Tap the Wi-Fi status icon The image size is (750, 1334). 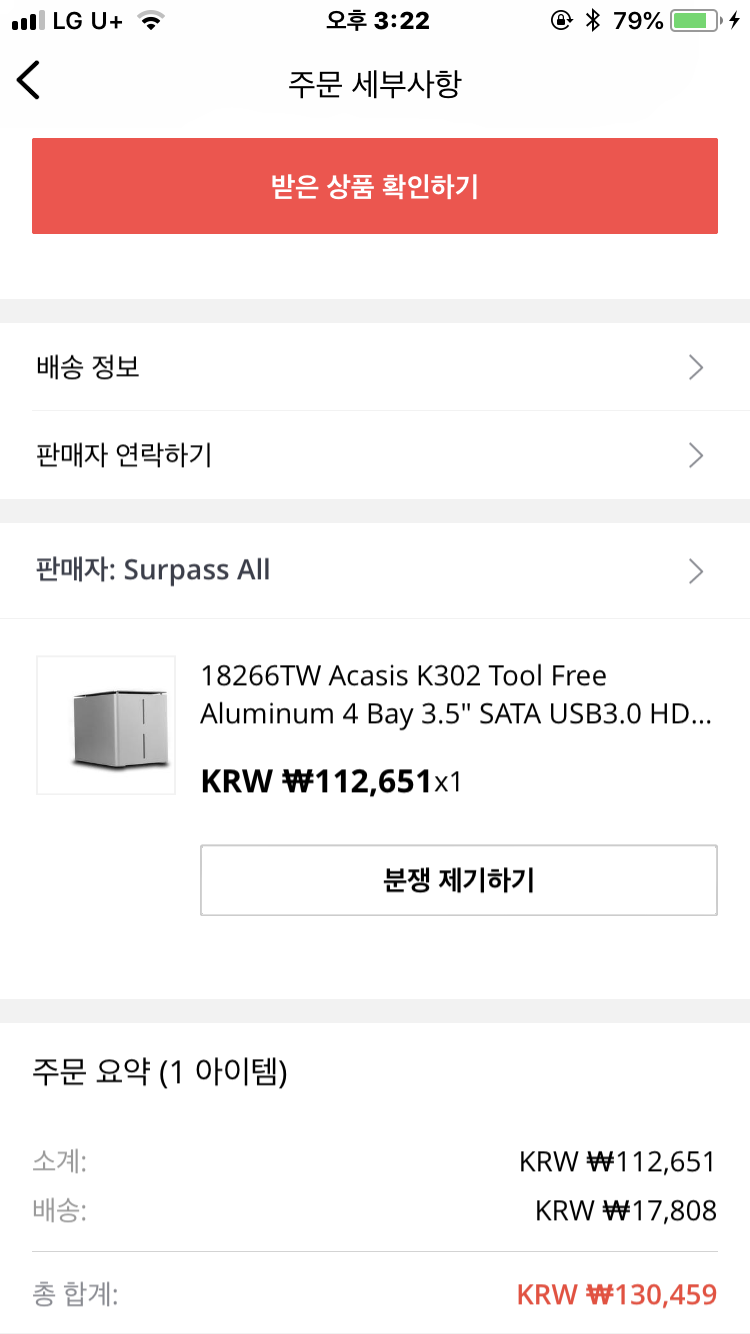click(151, 21)
